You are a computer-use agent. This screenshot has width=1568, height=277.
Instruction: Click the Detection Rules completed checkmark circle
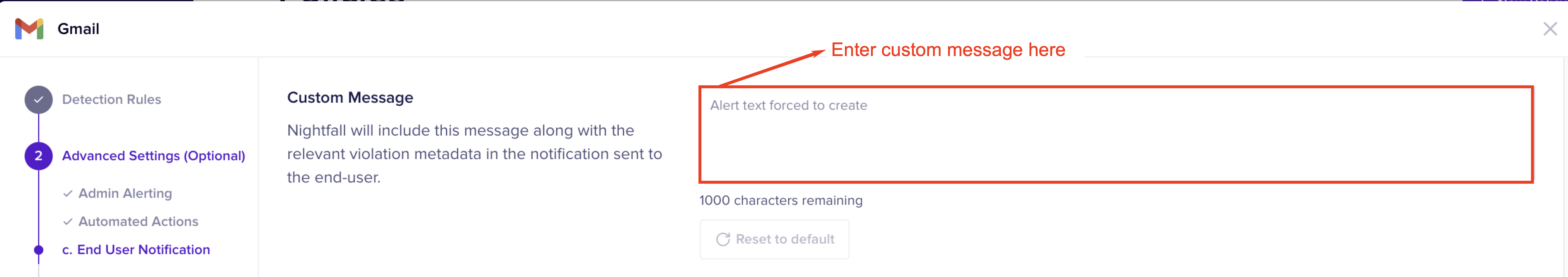point(38,99)
